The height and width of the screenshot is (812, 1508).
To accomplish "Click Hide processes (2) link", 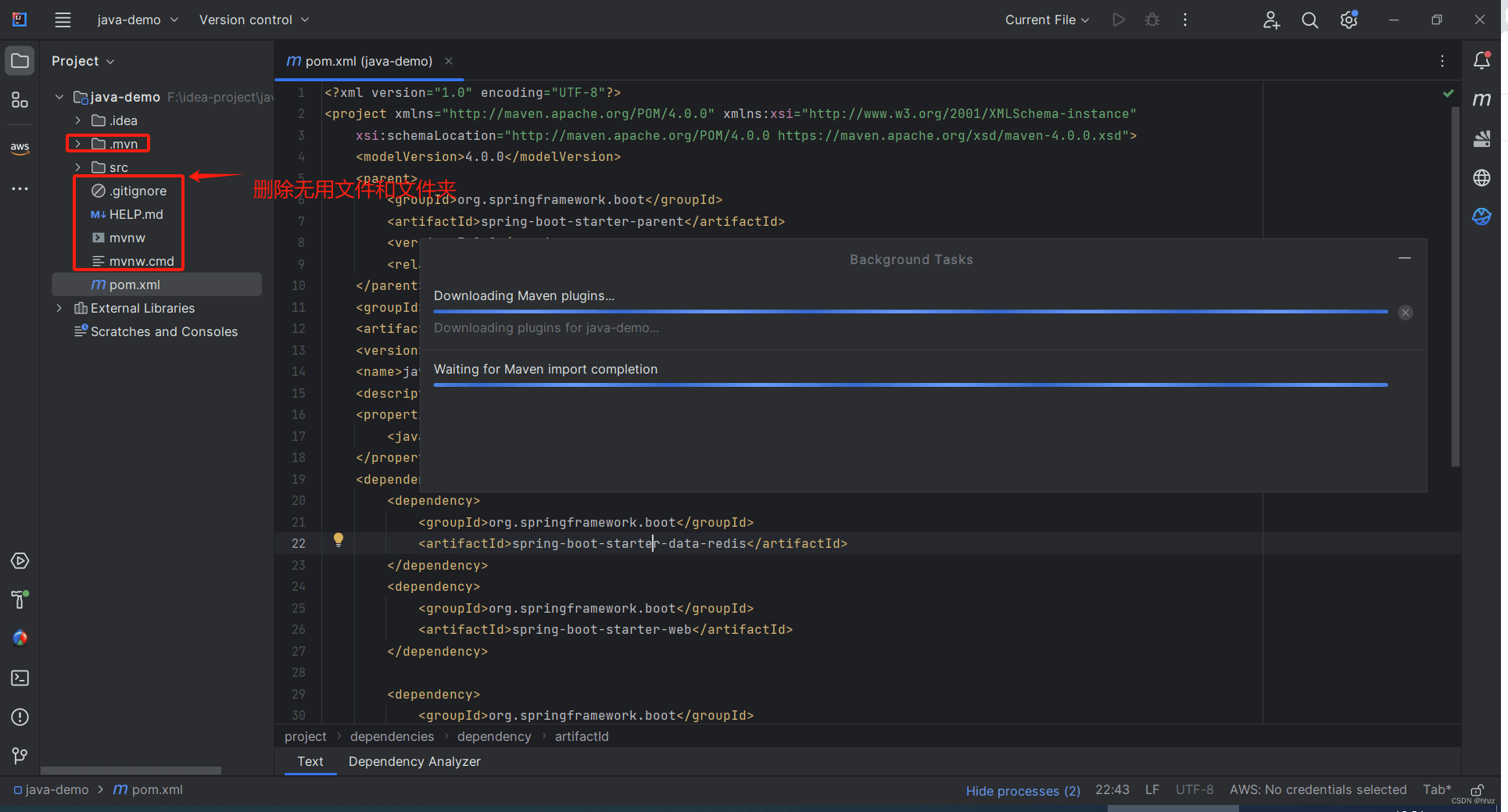I will [x=1023, y=790].
